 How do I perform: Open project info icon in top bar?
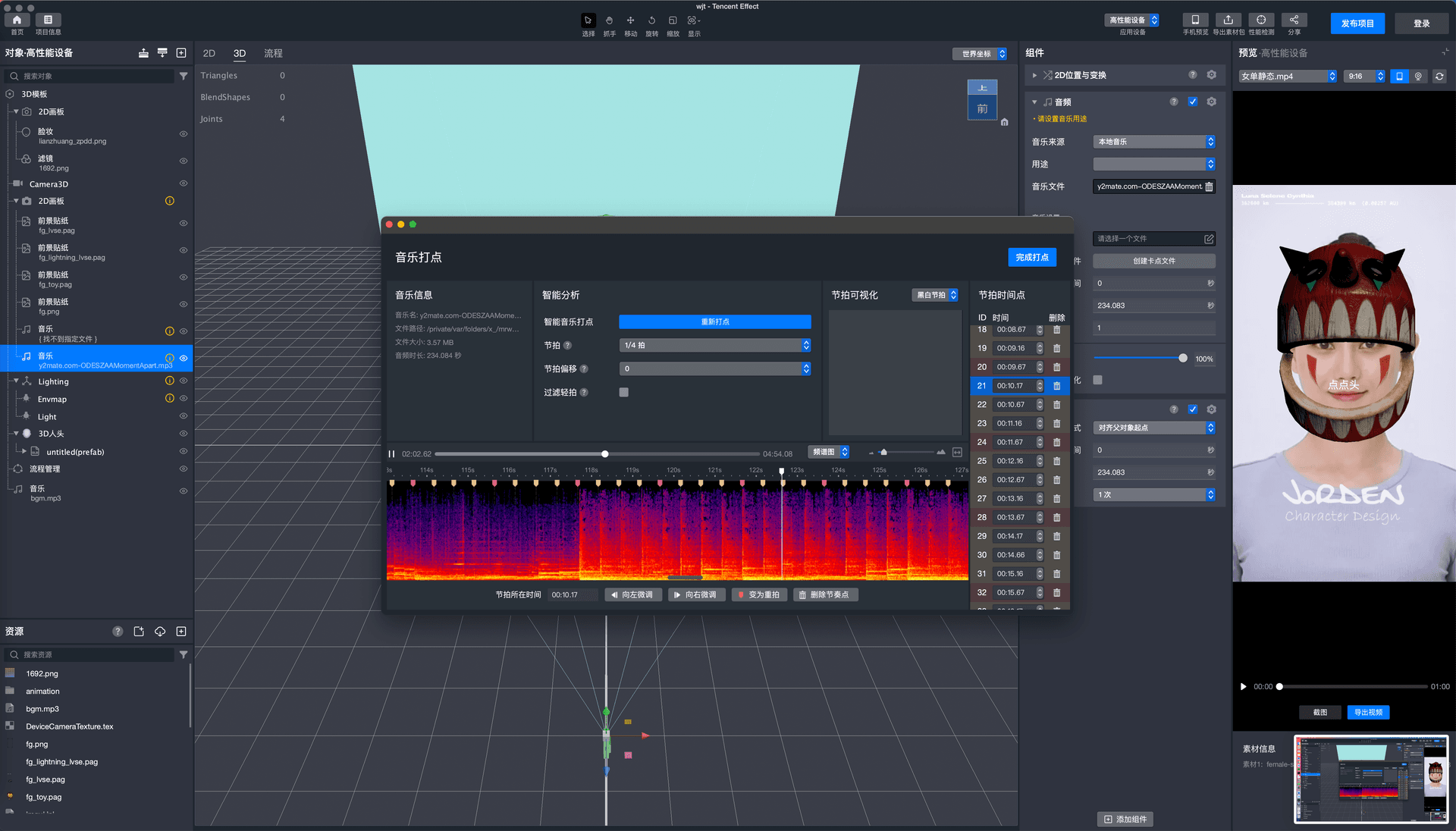pyautogui.click(x=48, y=20)
